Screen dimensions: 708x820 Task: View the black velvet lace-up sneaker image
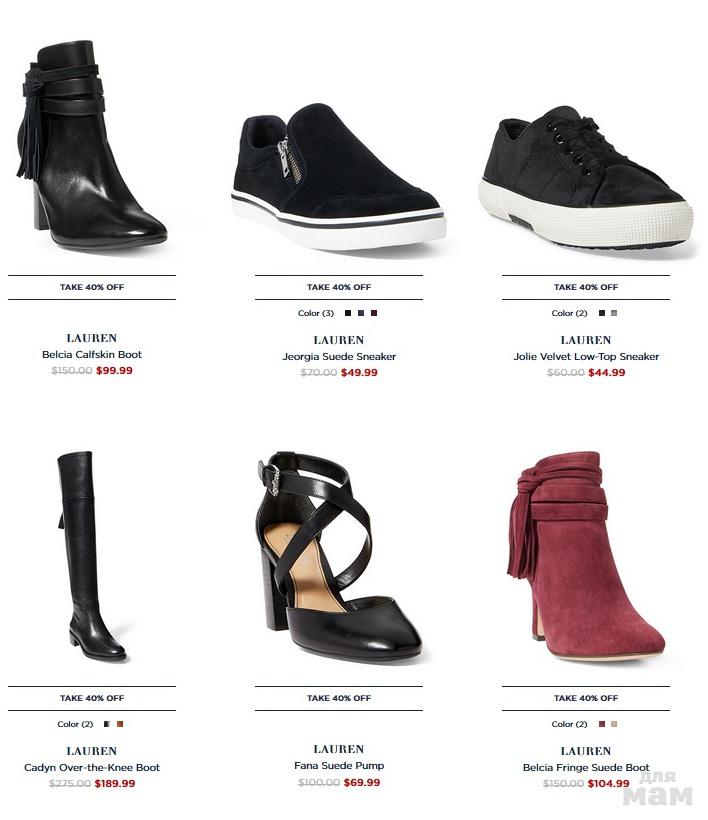(586, 178)
